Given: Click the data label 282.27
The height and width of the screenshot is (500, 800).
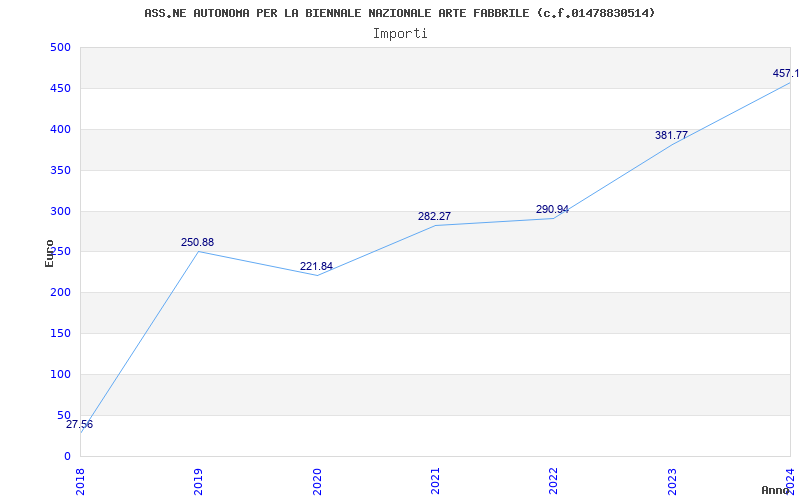Looking at the screenshot, I should 434,216.
